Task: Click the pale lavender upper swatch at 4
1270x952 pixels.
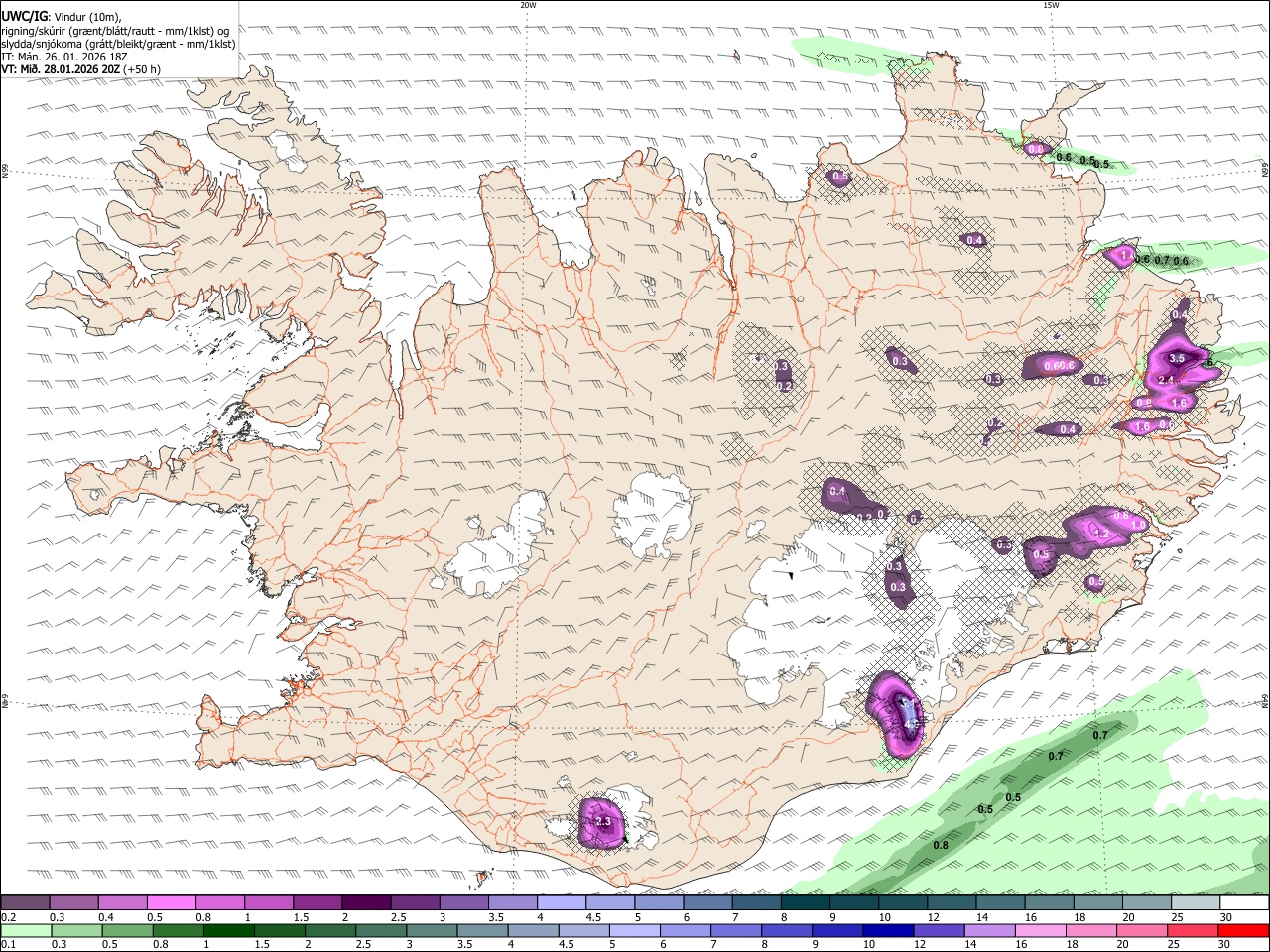Action: (x=562, y=902)
